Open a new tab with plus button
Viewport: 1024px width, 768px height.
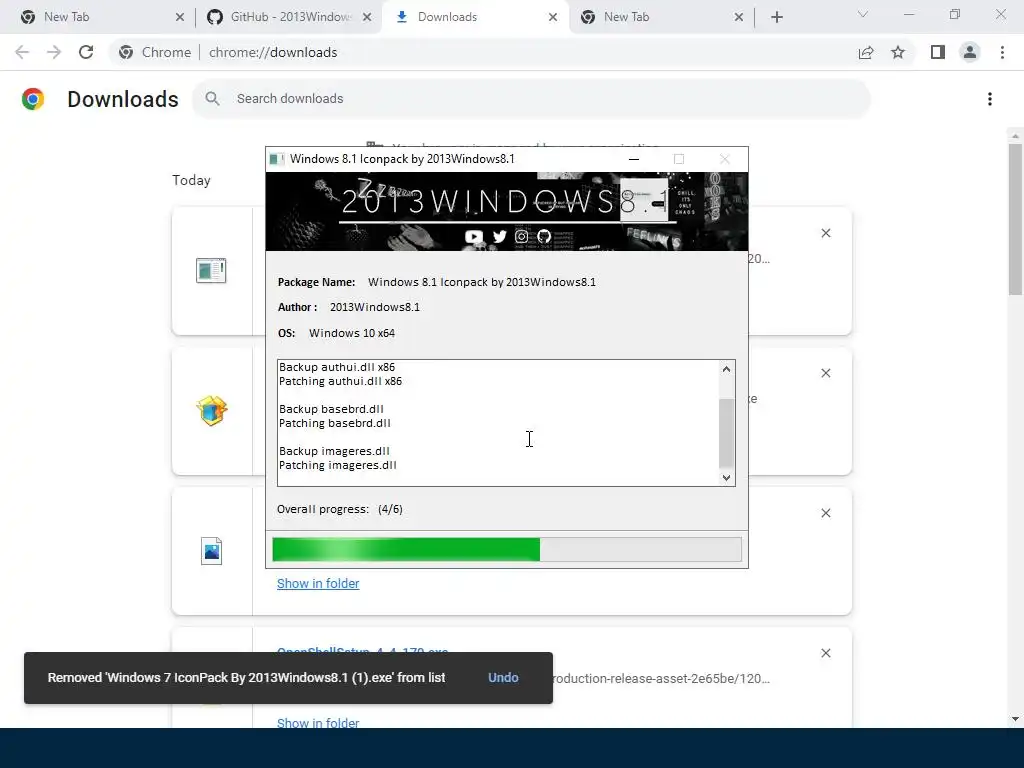(776, 17)
